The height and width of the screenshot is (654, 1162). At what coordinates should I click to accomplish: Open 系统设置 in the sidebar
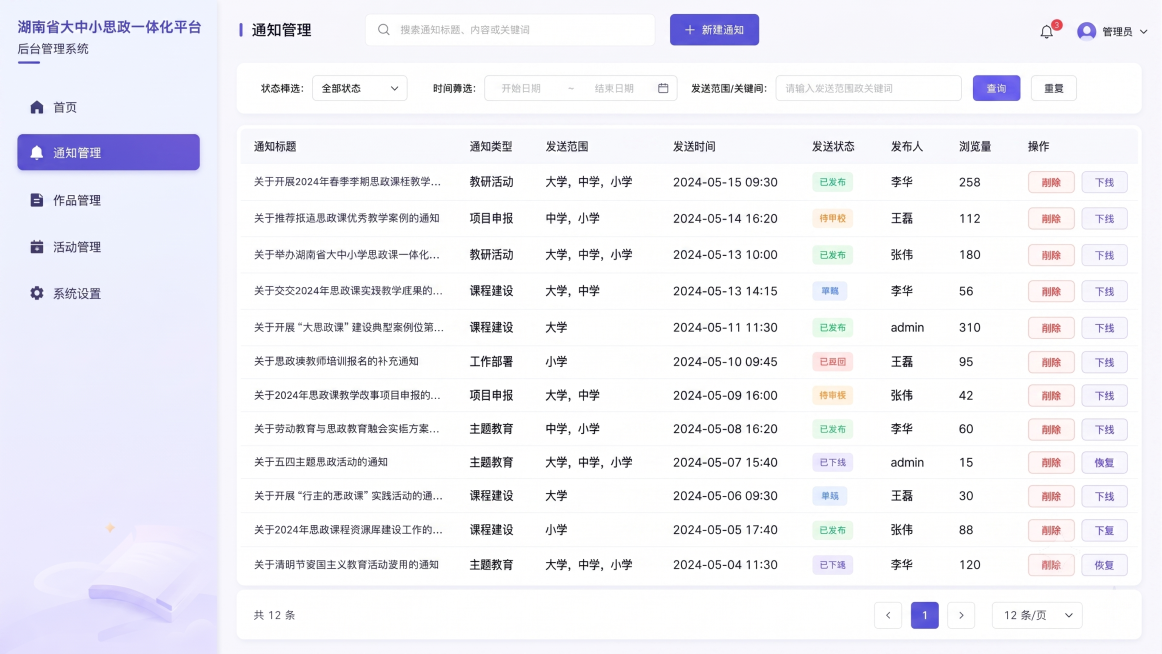pos(108,293)
